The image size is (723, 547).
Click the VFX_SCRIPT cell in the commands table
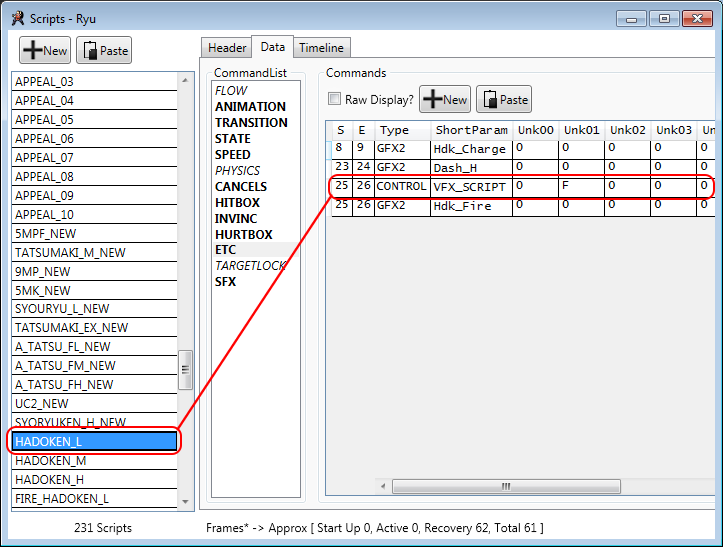(x=470, y=187)
